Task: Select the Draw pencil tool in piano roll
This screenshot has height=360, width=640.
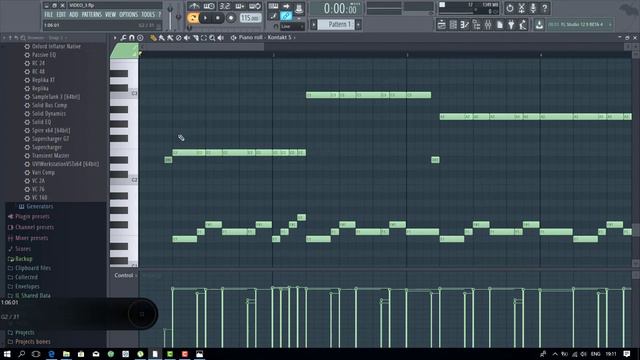Action: 153,38
